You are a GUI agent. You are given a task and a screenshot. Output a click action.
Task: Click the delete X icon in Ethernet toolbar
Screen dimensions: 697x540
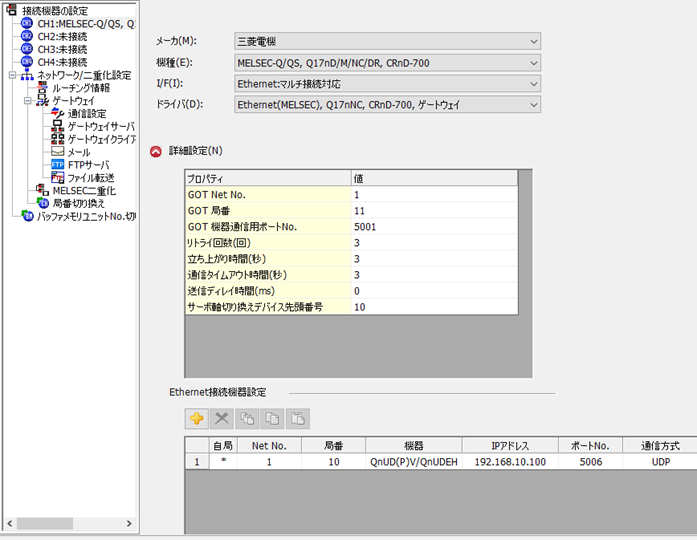tap(223, 418)
